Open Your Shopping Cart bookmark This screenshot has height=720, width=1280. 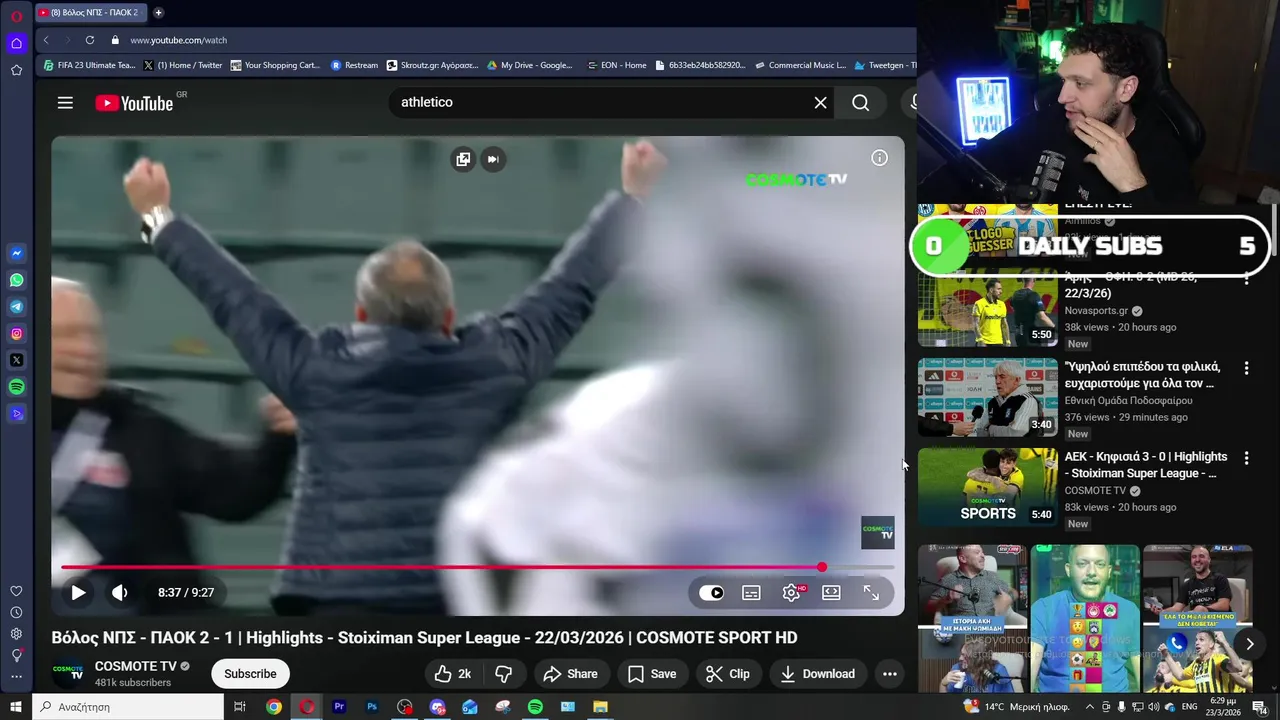(275, 65)
